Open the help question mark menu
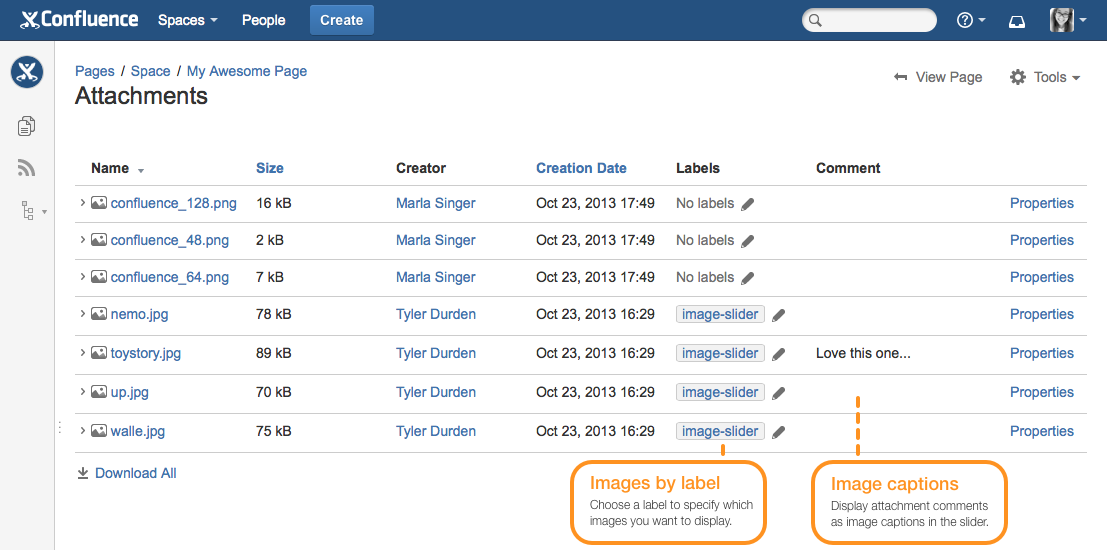 971,20
